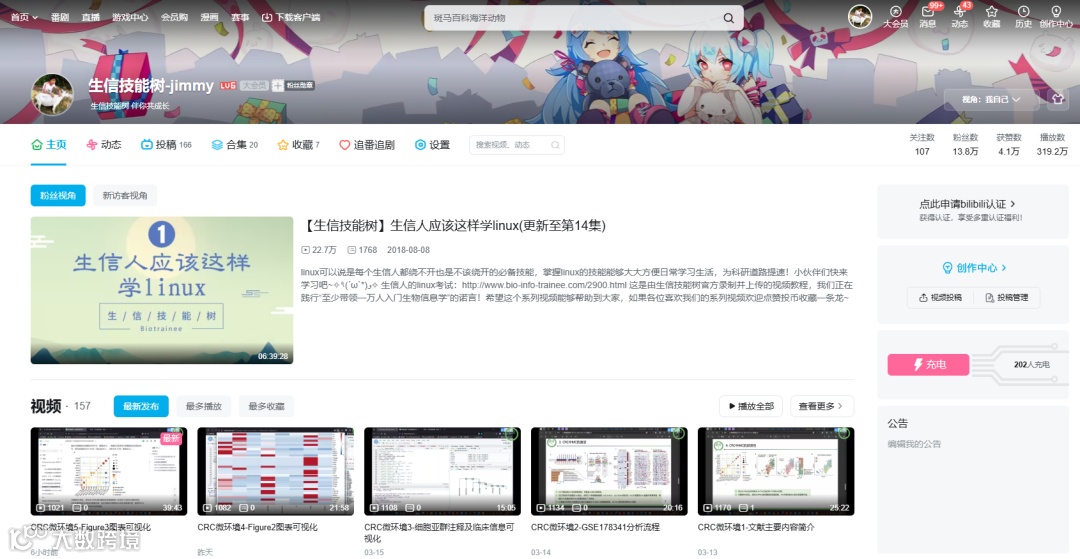Viewport: 1080px width, 559px height.
Task: Select the 投稿 166 tab
Action: [x=166, y=145]
